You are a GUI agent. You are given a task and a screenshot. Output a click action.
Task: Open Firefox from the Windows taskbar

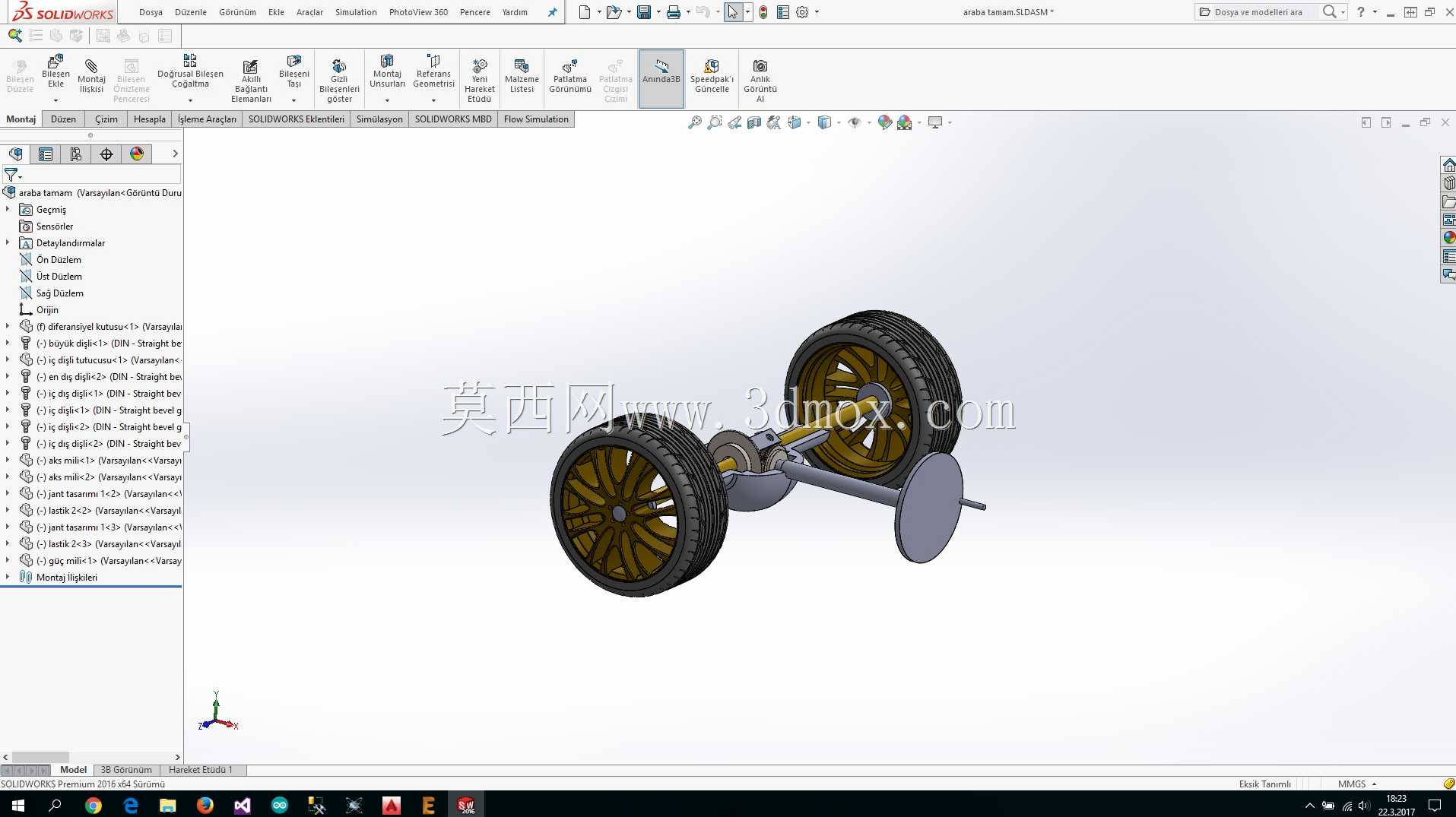205,805
